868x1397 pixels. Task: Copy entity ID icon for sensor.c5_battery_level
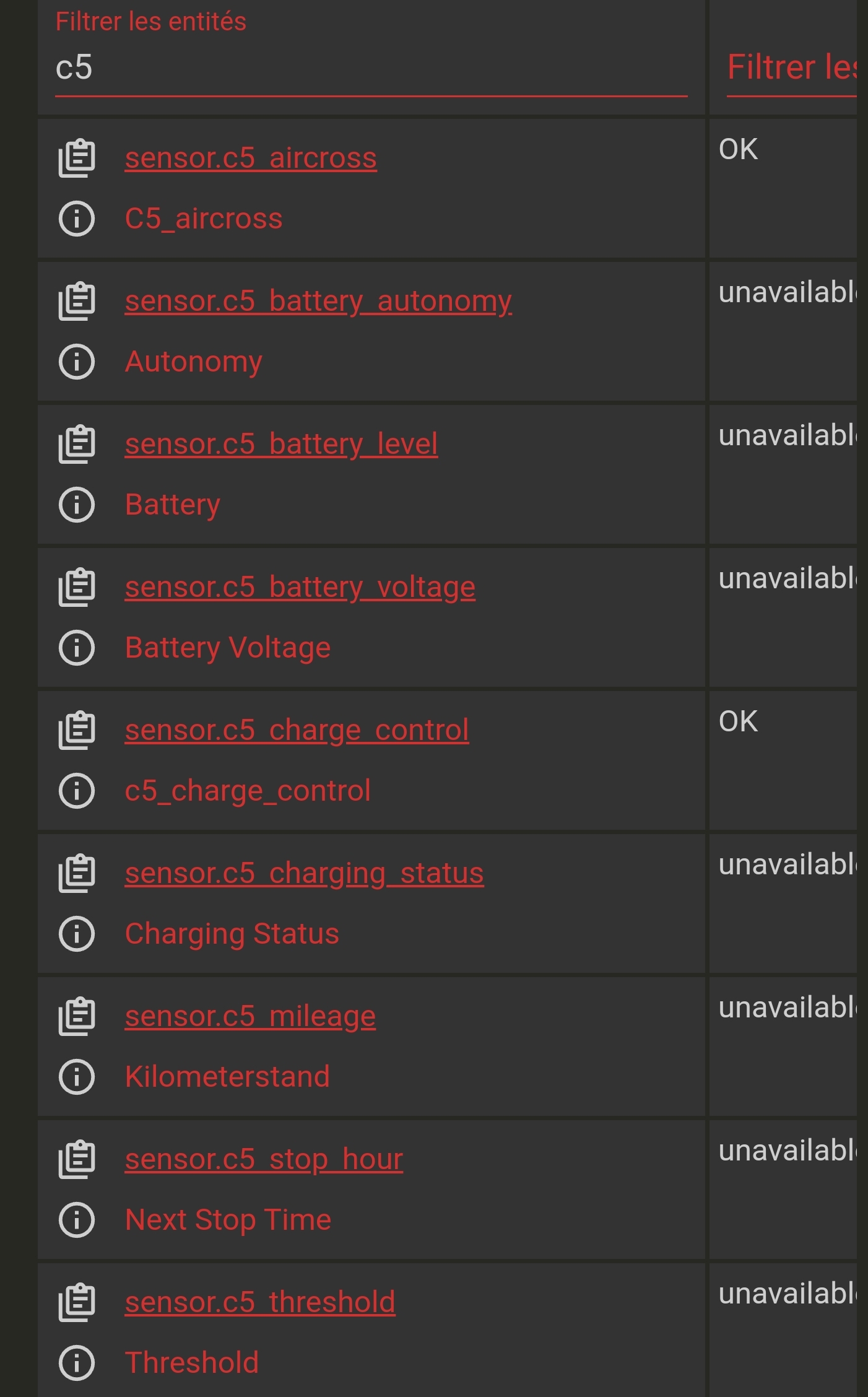point(77,445)
